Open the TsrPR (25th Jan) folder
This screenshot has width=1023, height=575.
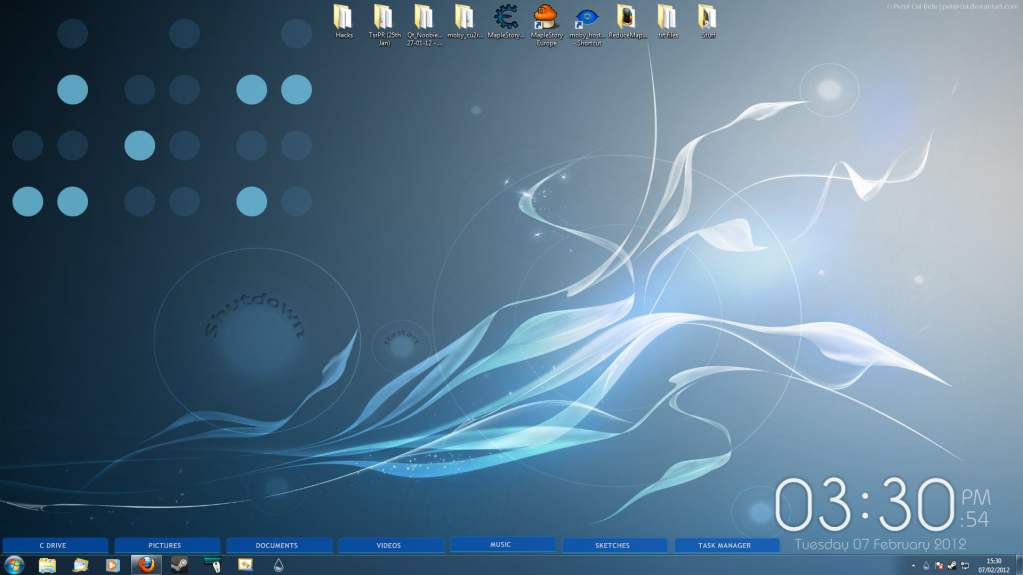point(384,25)
